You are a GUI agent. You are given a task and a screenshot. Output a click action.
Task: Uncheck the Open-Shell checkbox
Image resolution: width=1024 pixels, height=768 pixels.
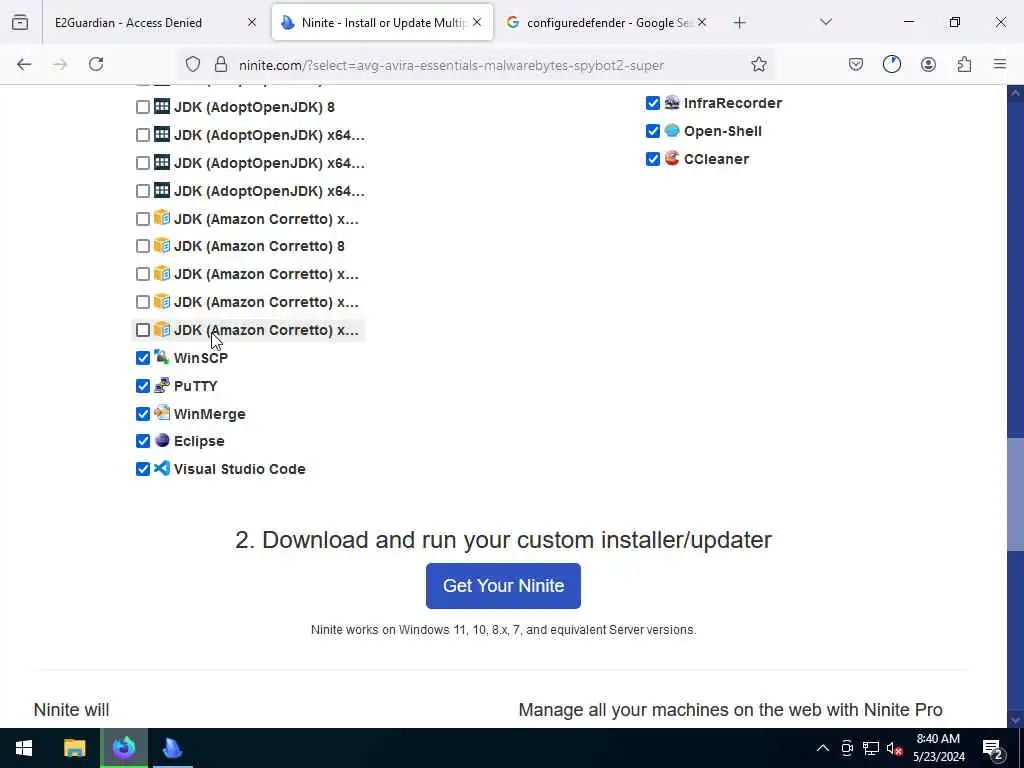pos(652,131)
